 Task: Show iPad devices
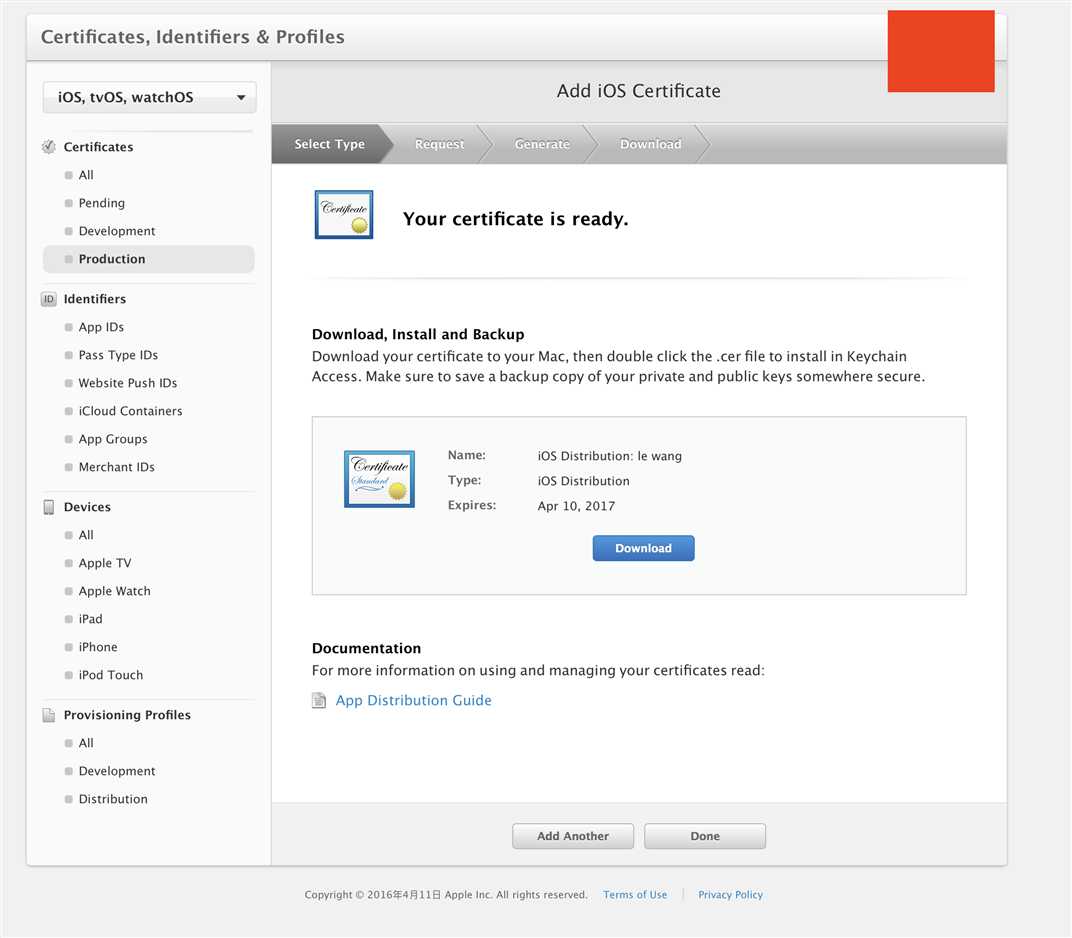pos(90,619)
